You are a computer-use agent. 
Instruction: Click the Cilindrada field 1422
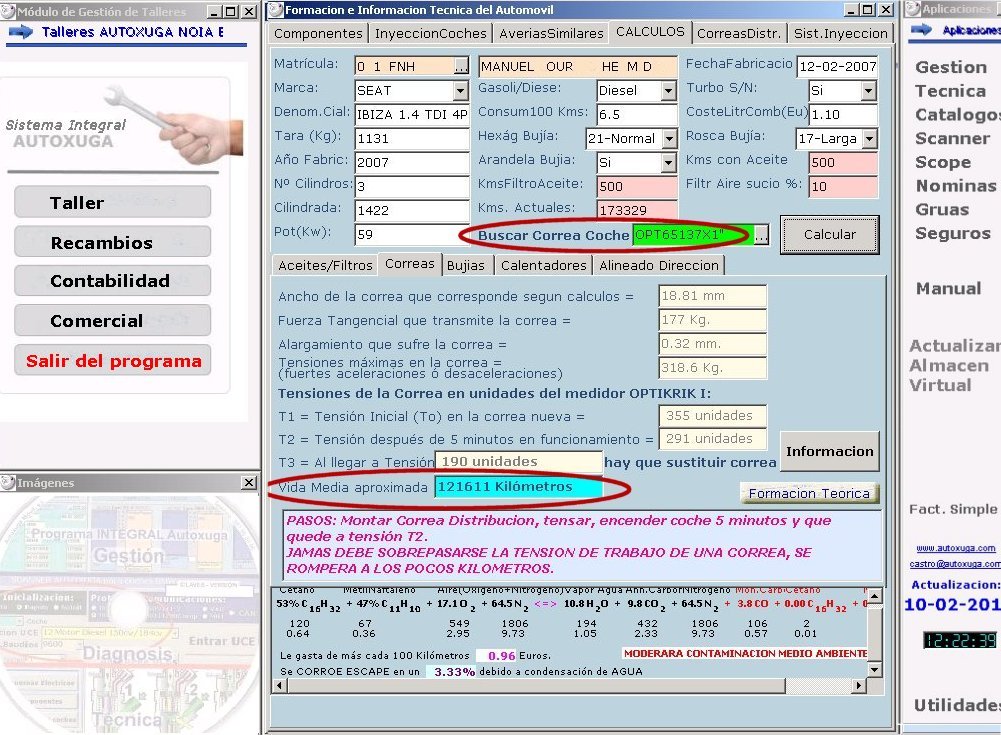point(412,210)
